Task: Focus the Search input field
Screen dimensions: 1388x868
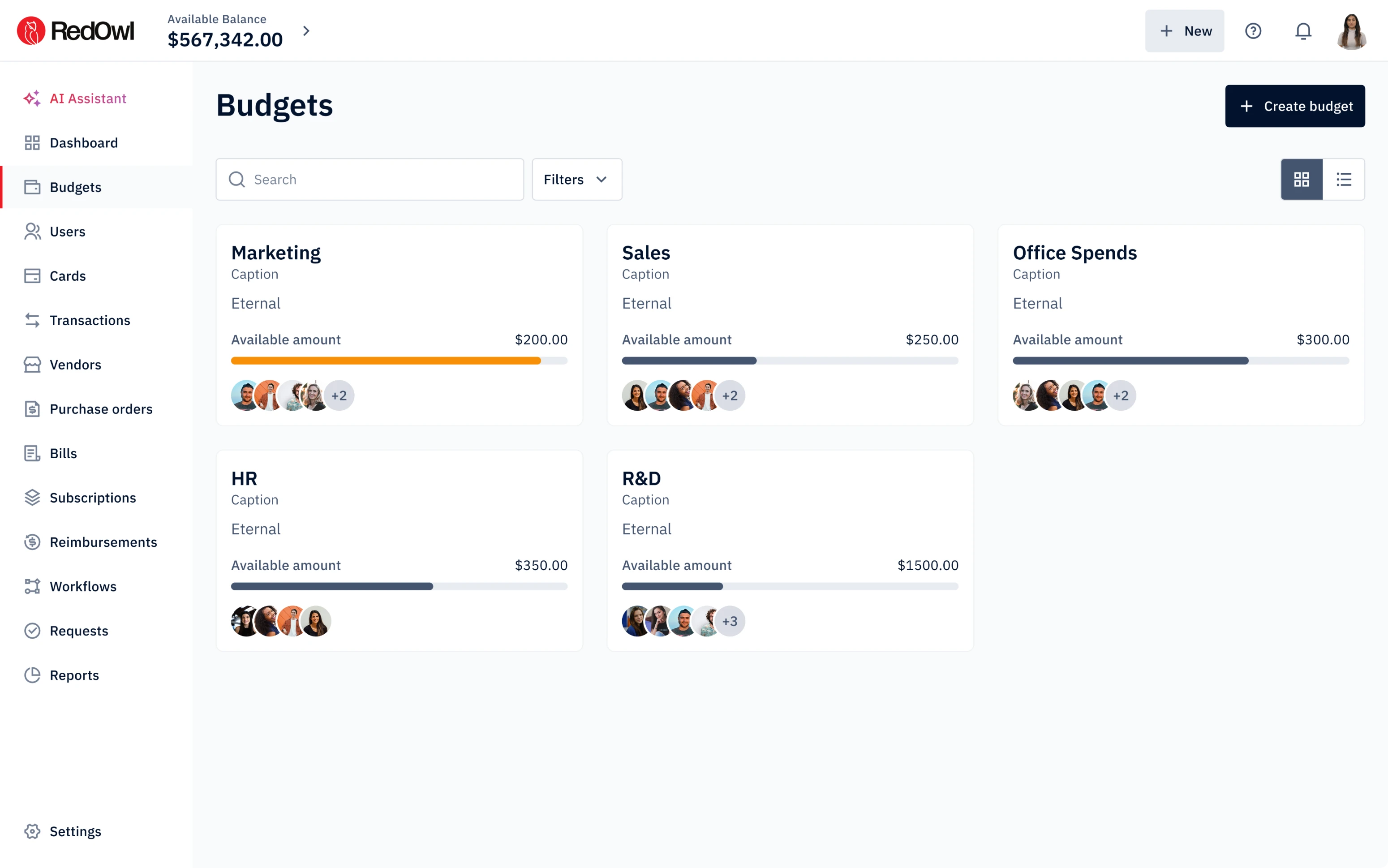Action: tap(379, 180)
